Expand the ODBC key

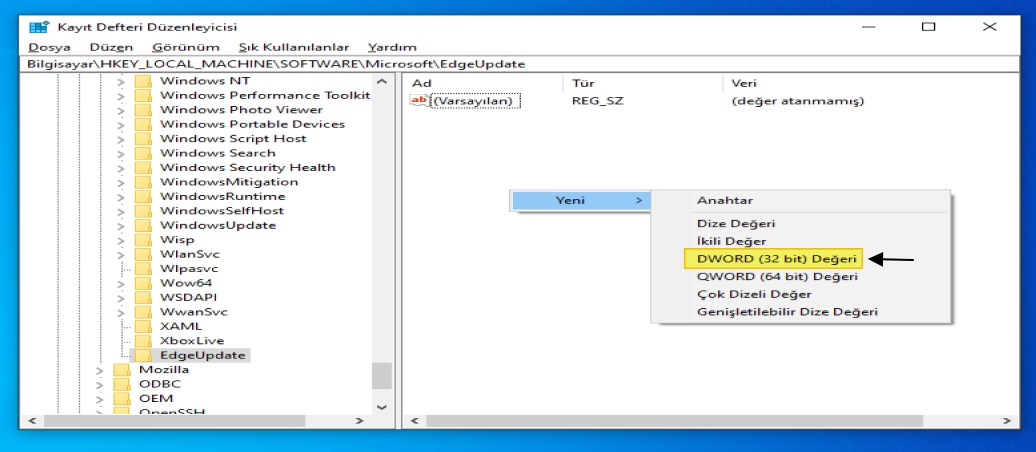[x=100, y=385]
